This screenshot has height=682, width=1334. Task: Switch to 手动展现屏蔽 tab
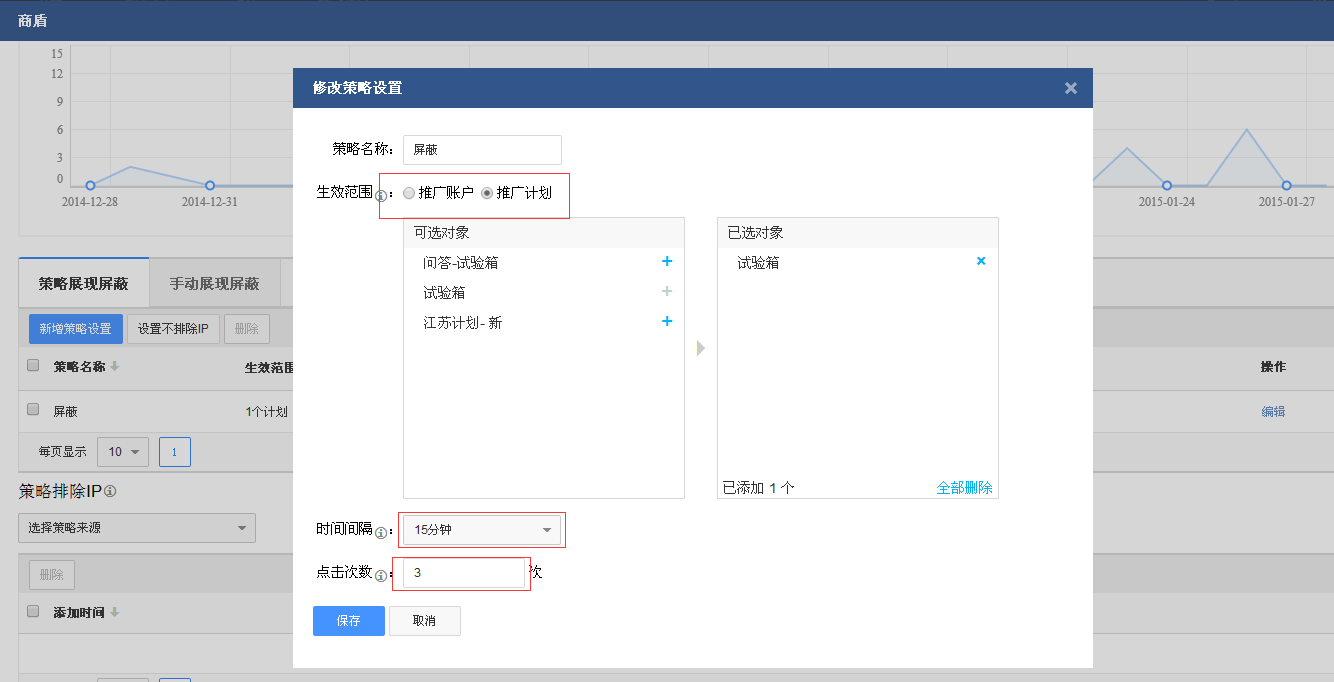(214, 284)
